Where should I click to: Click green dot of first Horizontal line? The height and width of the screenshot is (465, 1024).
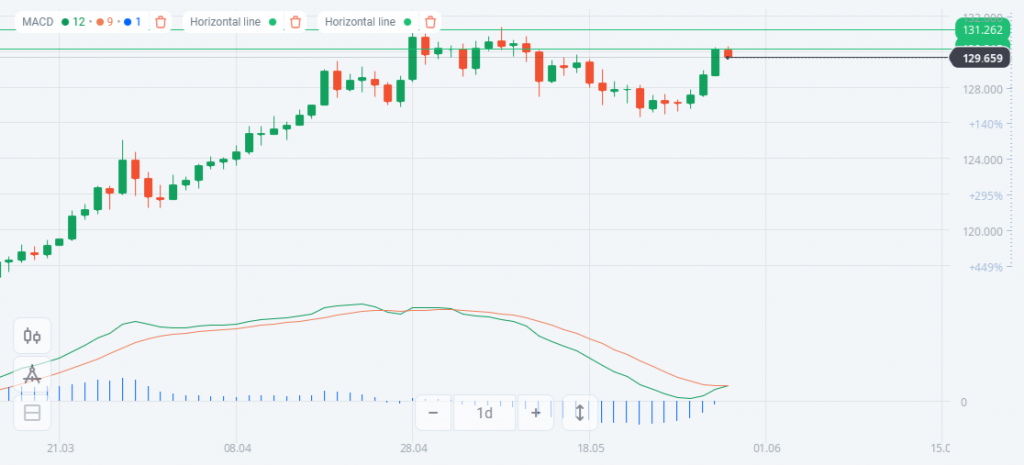pos(273,21)
